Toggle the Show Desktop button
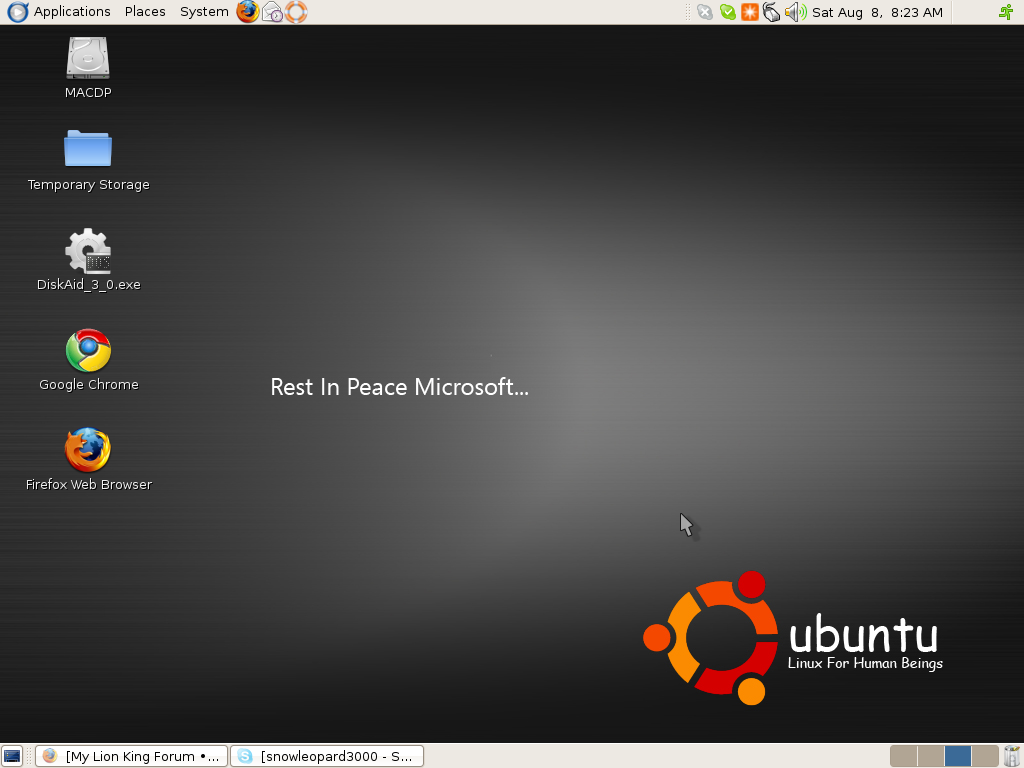 coord(12,756)
